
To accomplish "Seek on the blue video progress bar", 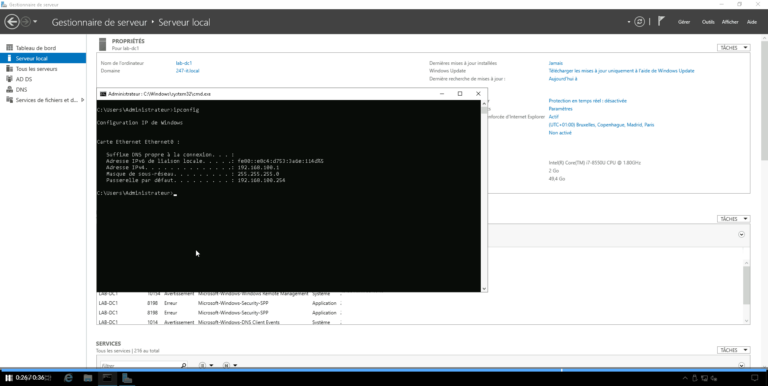I will coord(384,370).
